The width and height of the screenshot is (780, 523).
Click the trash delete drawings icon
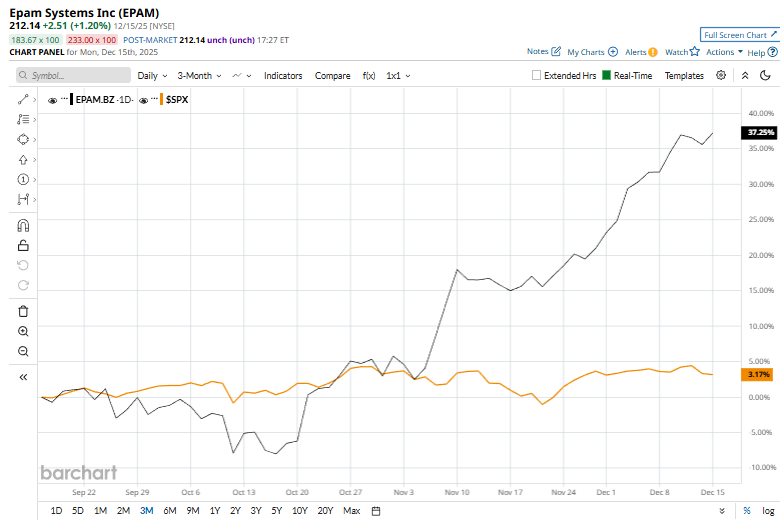pos(23,312)
